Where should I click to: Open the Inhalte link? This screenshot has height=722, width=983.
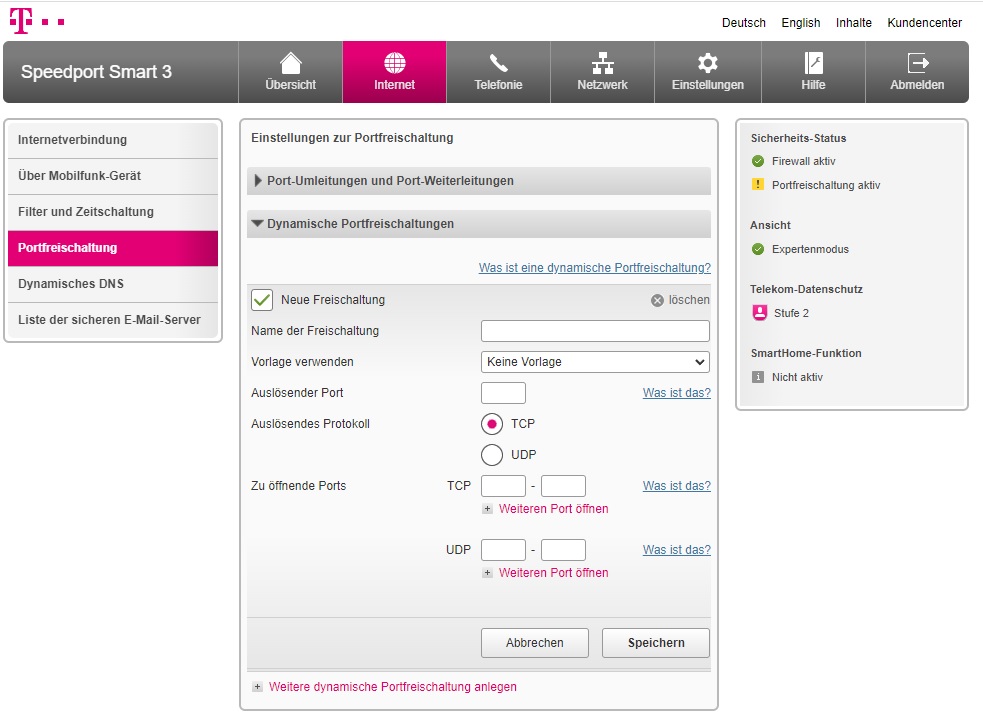click(854, 23)
